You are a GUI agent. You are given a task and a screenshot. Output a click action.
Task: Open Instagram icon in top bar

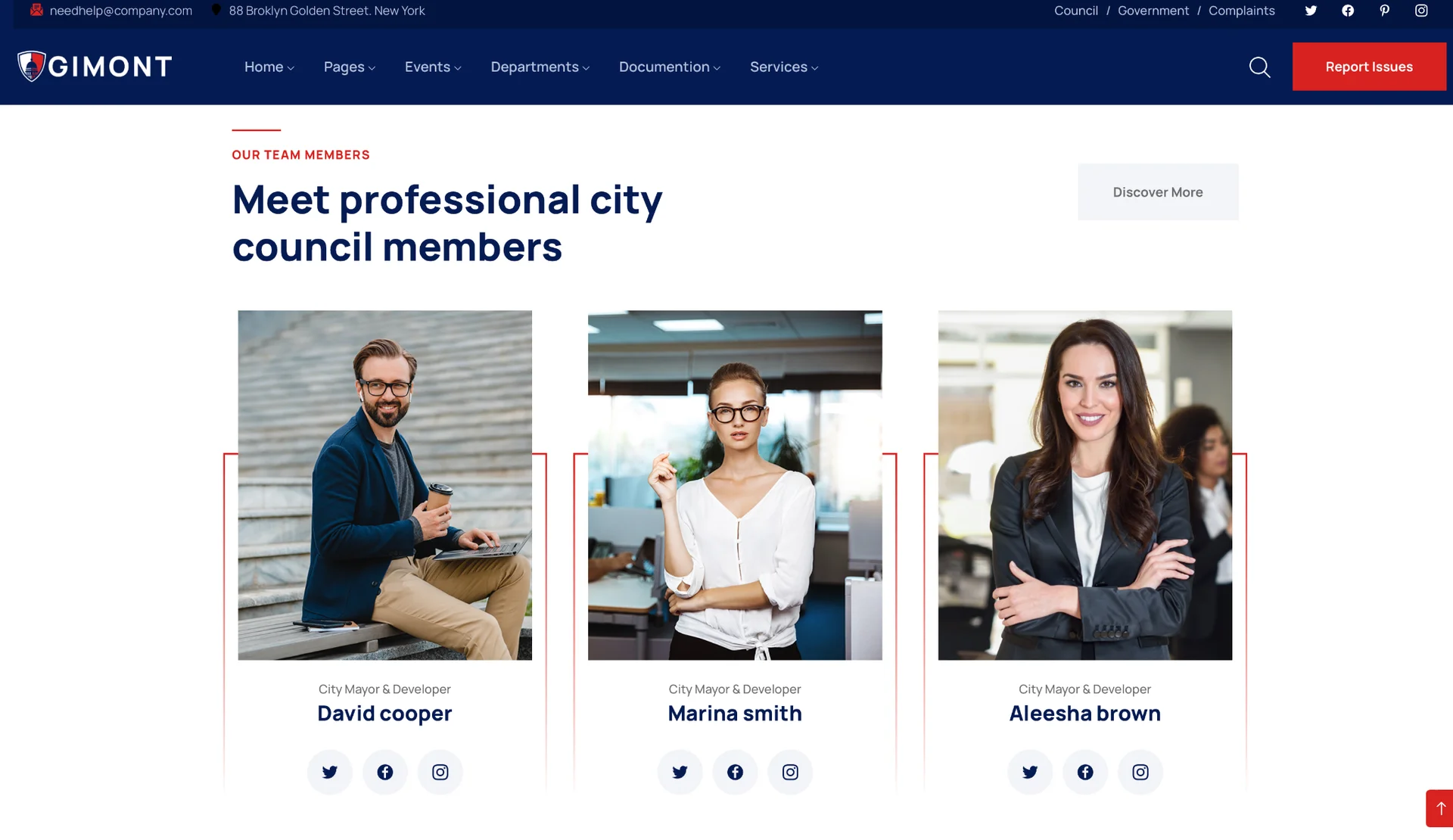[x=1421, y=11]
